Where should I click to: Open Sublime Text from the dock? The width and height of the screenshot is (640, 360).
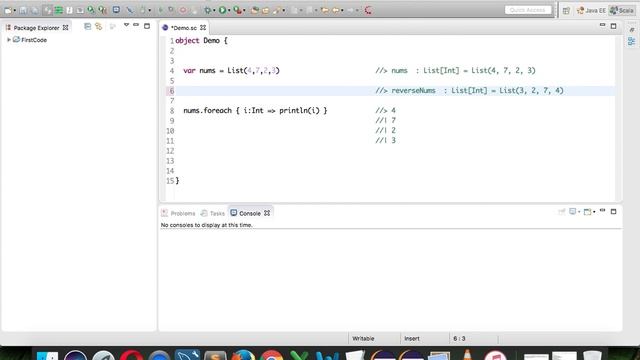215,354
